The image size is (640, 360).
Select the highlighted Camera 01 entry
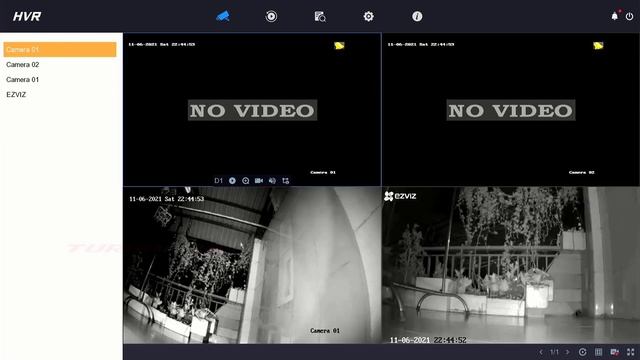60,49
